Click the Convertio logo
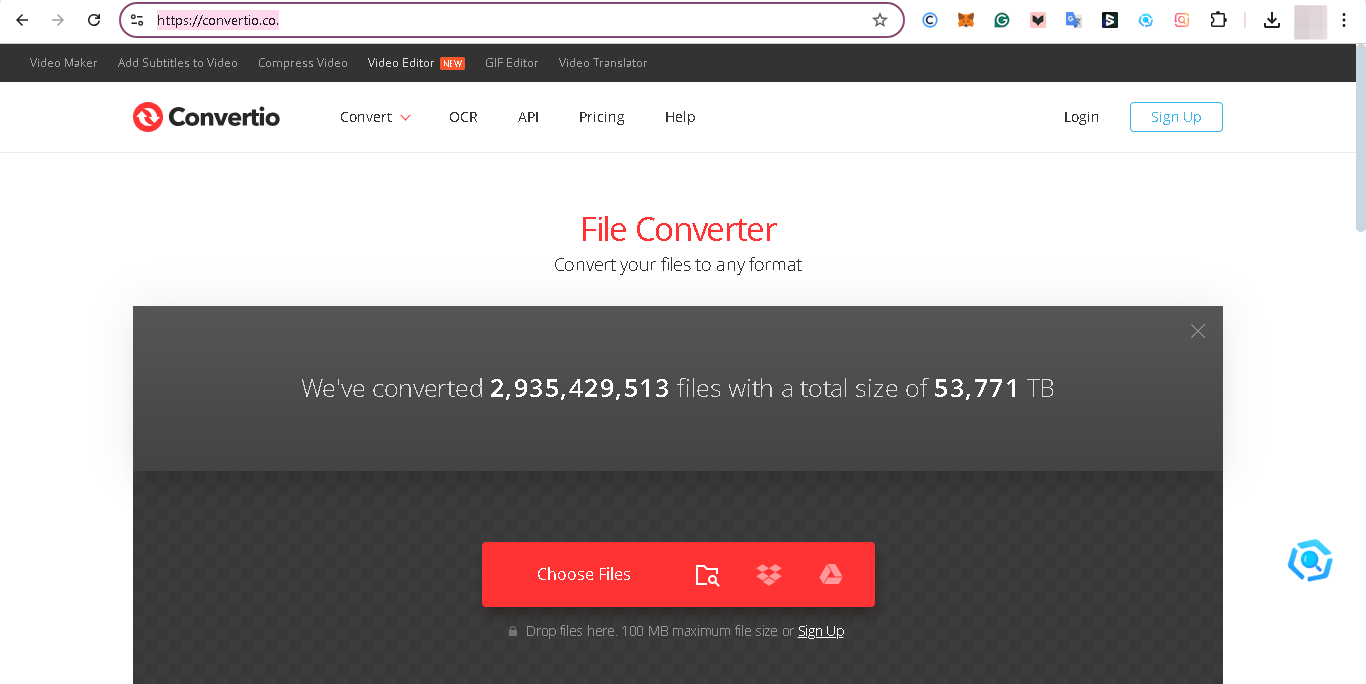1366x684 pixels. click(x=206, y=117)
